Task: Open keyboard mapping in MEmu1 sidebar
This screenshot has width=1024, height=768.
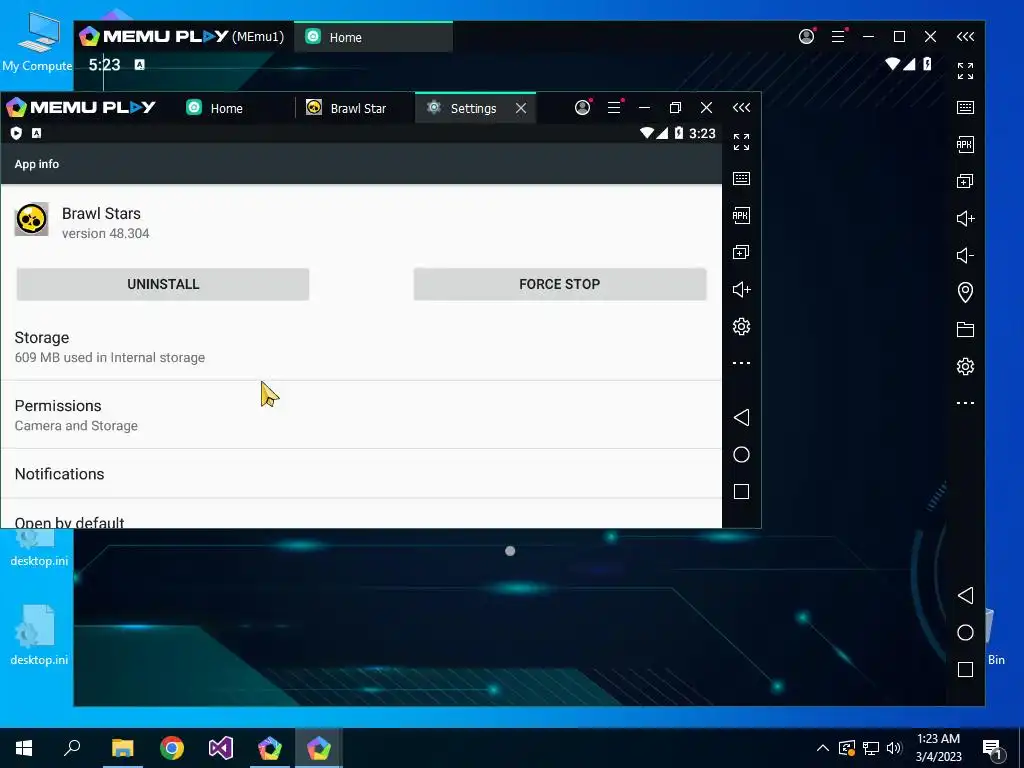Action: [x=965, y=107]
